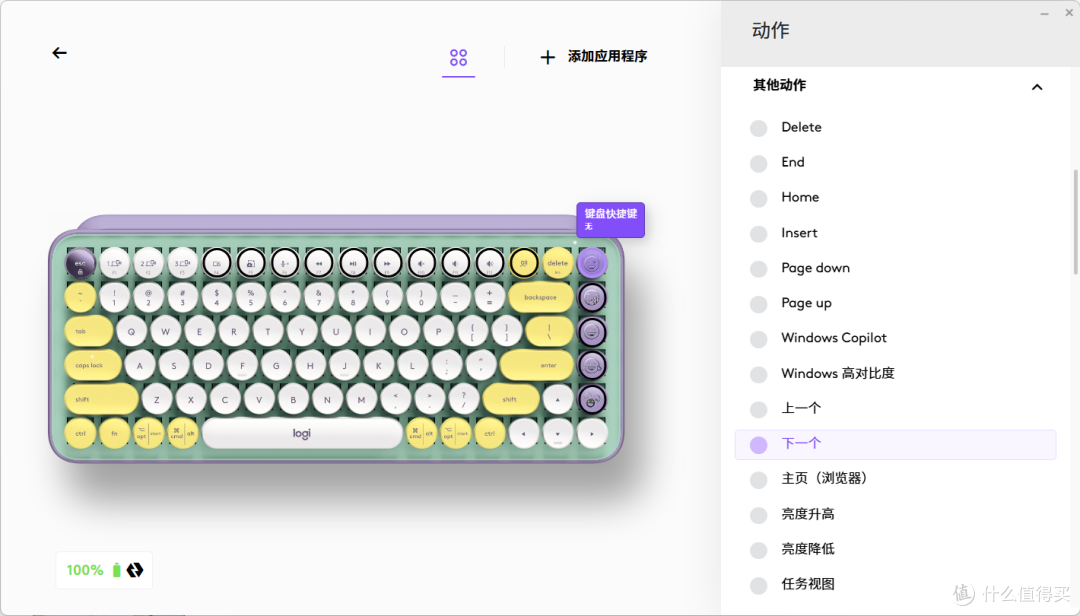Screen dimensions: 1080x616
Task: Select the Insert action radio button
Action: click(758, 234)
